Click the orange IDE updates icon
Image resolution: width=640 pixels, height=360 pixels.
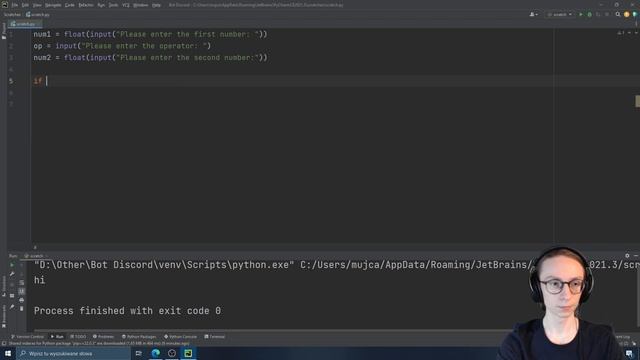coord(627,14)
